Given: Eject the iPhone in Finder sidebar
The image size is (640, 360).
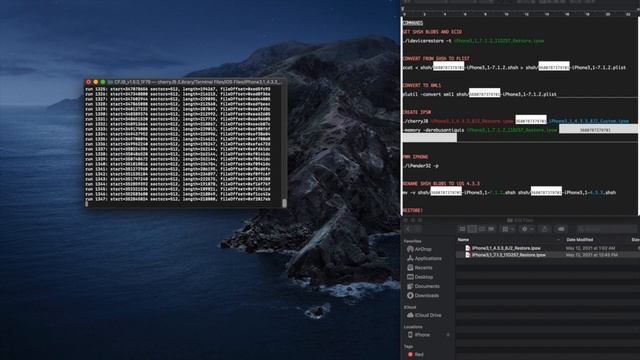Looking at the screenshot, I should (448, 335).
